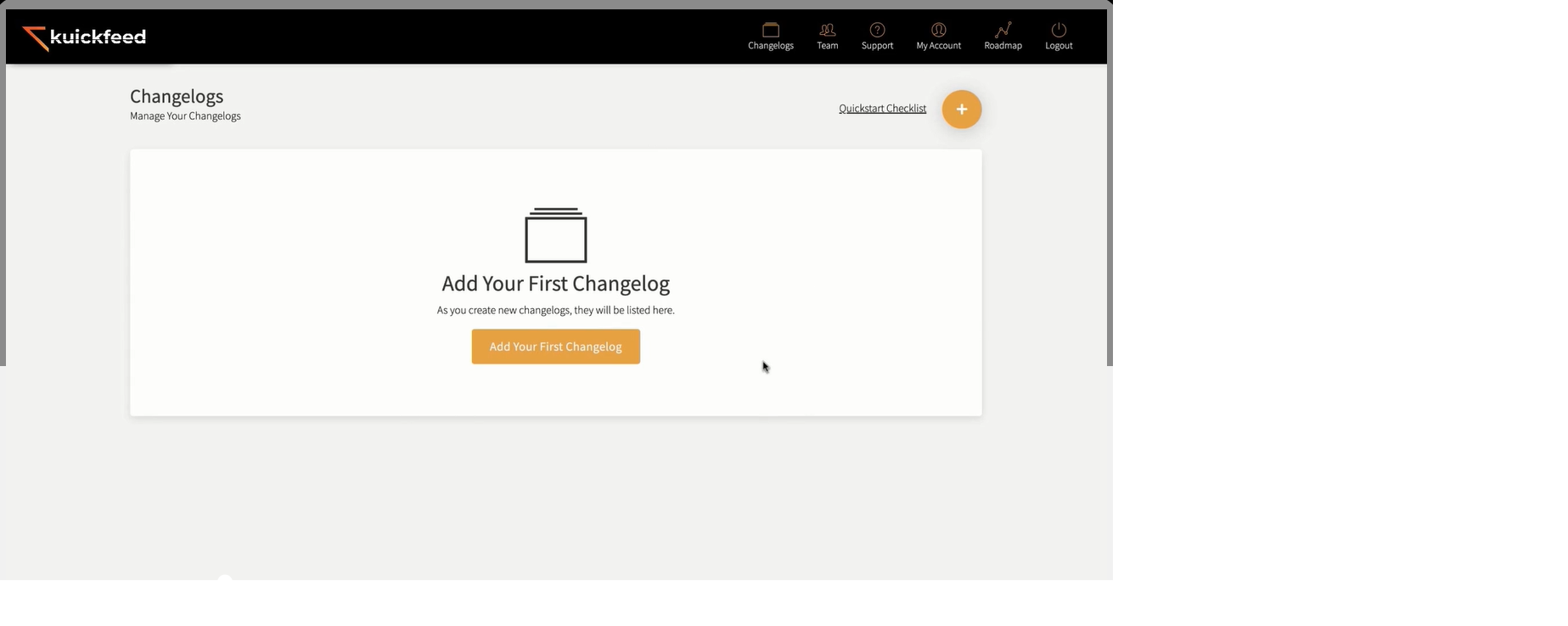Click the orange plus button
Screen dimensions: 1568x626
[961, 110]
